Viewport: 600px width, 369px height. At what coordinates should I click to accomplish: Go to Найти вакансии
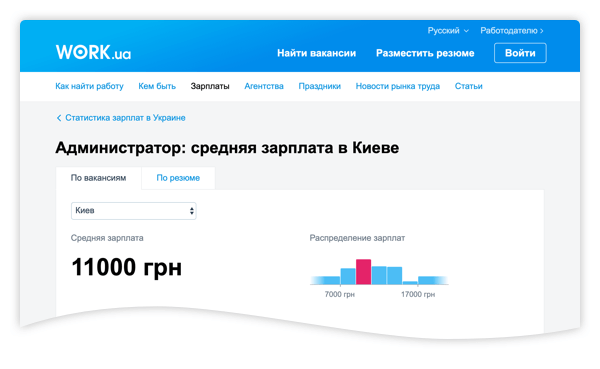[x=316, y=53]
